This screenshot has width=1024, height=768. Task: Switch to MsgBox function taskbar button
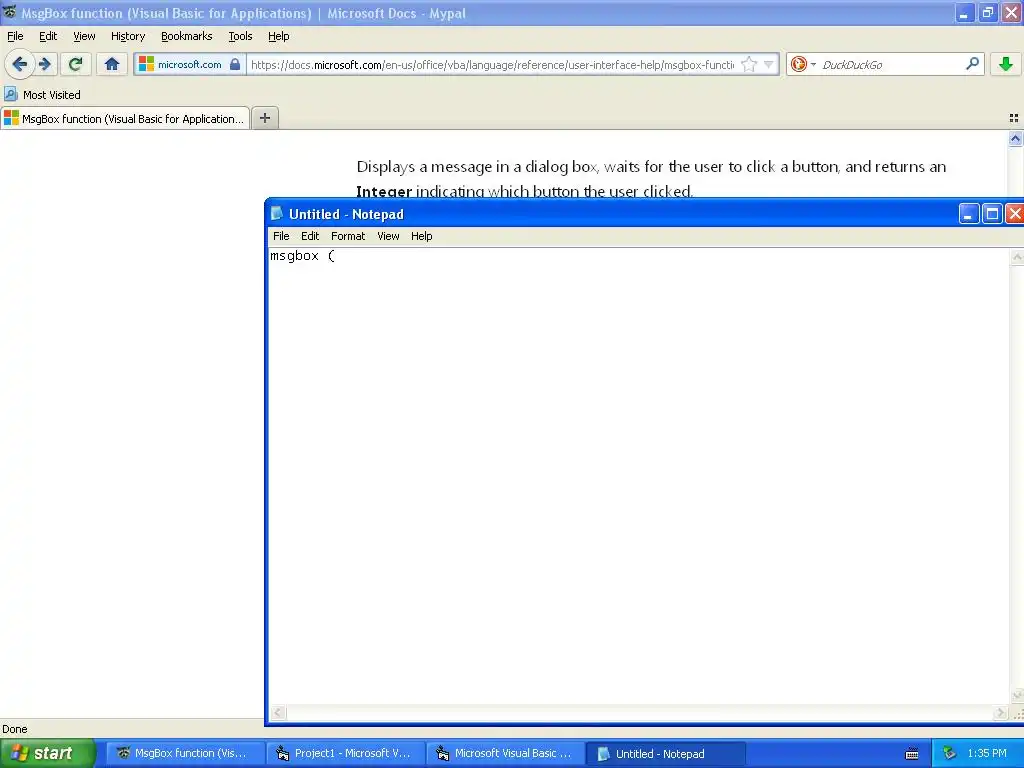click(185, 753)
